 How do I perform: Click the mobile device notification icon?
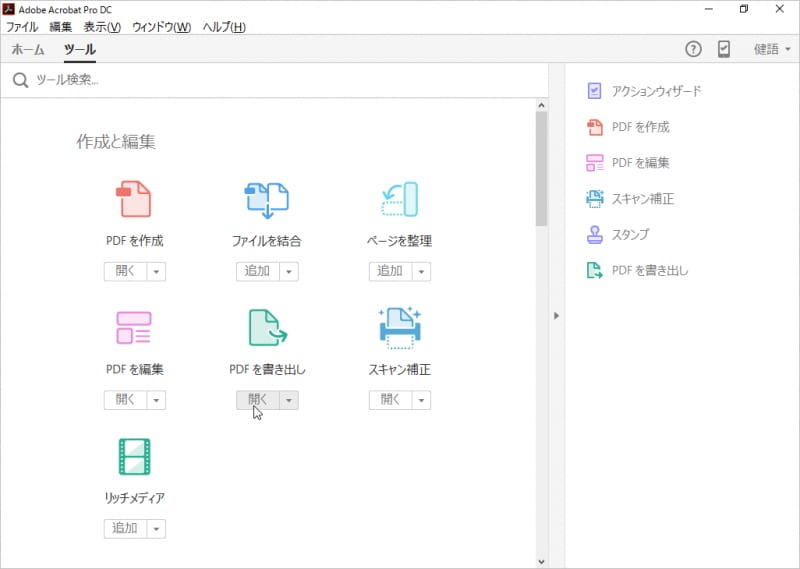[723, 49]
